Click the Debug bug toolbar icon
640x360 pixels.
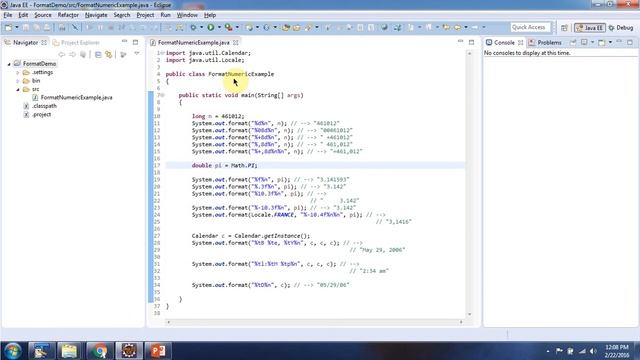click(x=193, y=27)
